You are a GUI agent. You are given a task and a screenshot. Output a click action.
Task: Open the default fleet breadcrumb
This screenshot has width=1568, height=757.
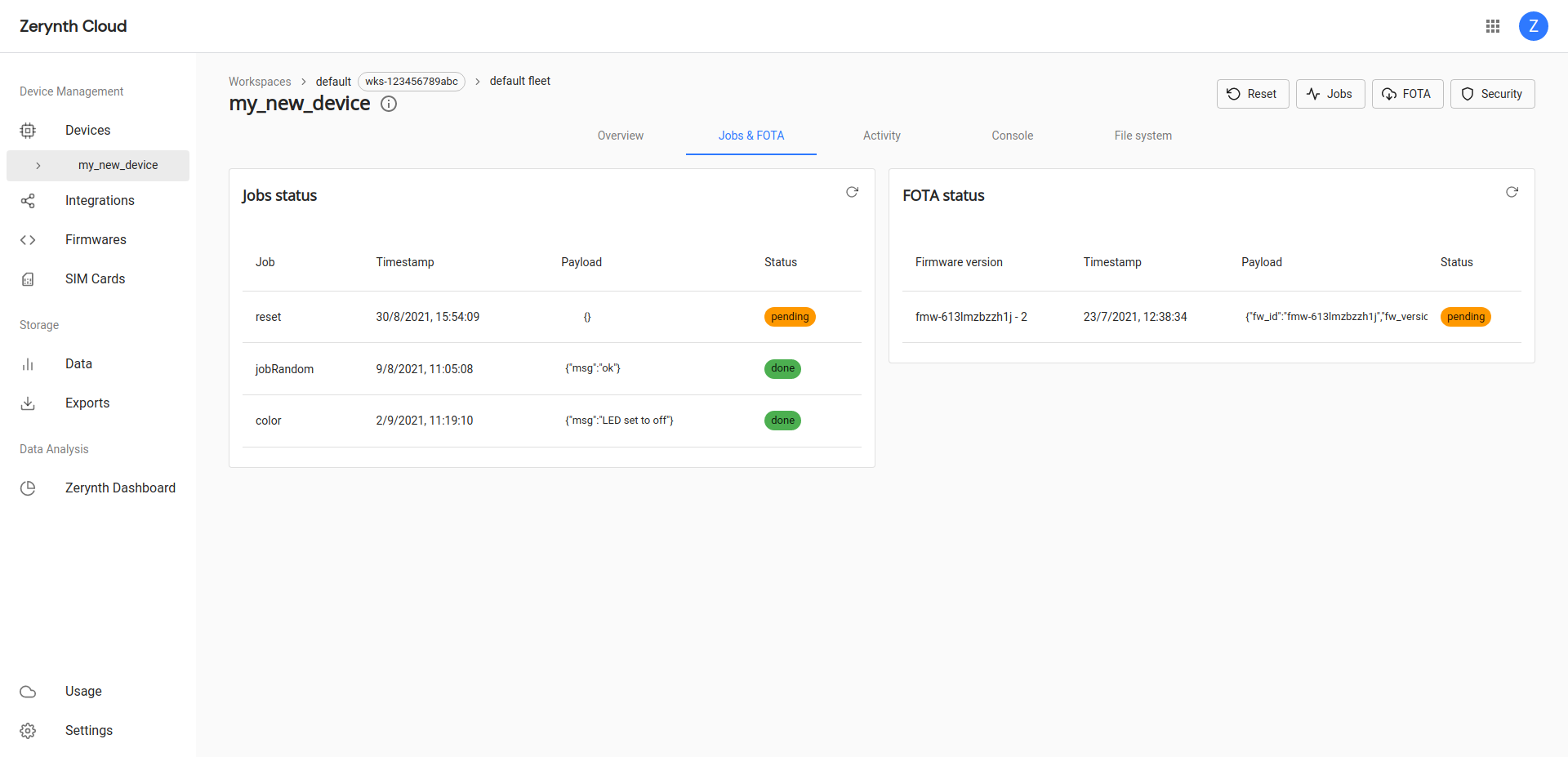click(520, 81)
